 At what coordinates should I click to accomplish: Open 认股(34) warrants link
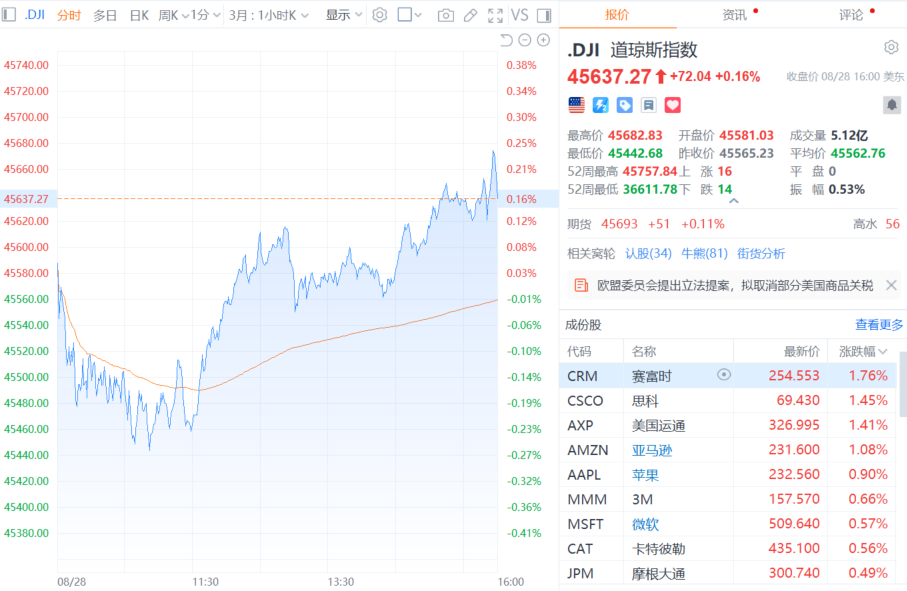point(648,253)
